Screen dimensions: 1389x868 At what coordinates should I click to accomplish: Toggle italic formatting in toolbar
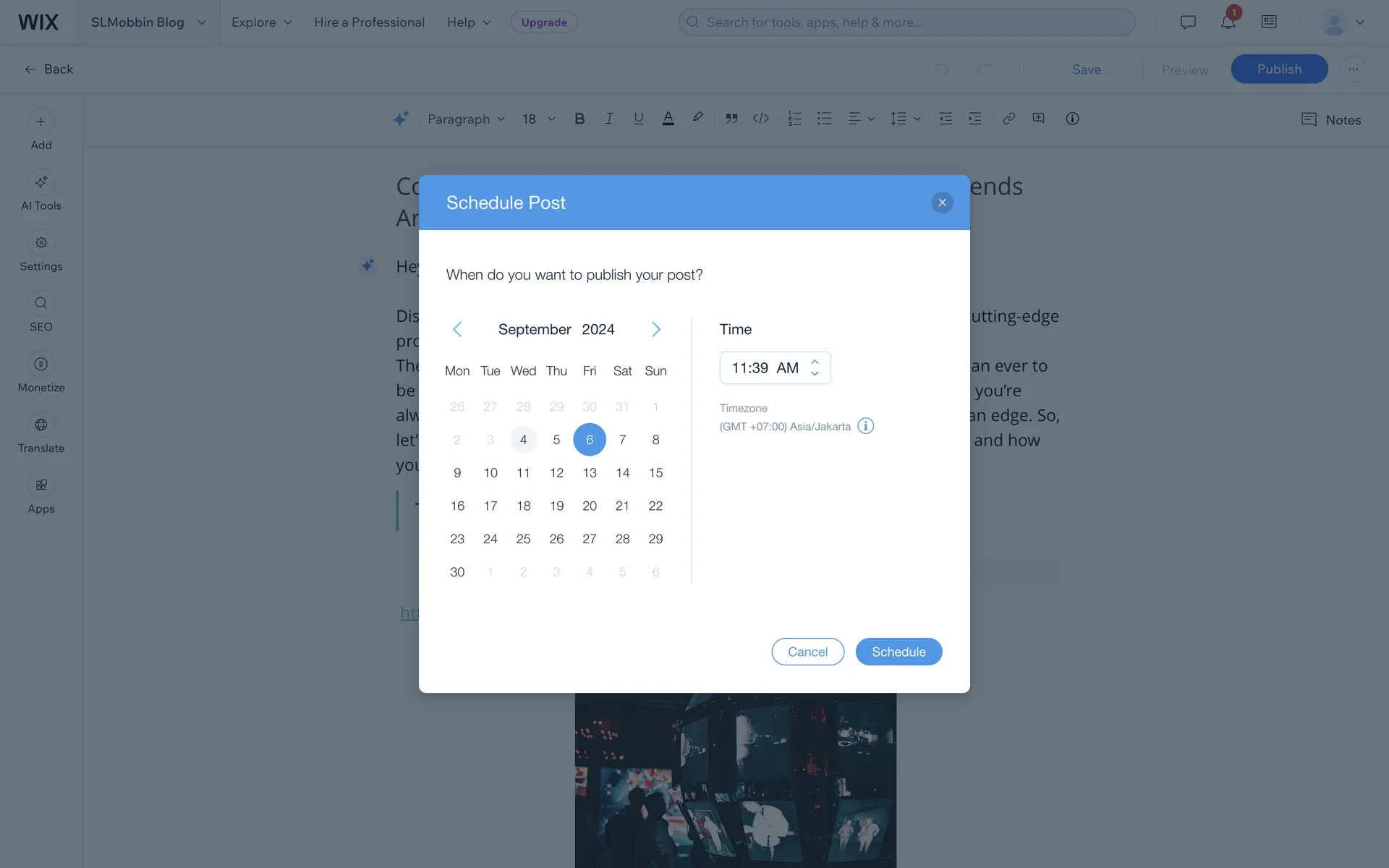tap(609, 119)
